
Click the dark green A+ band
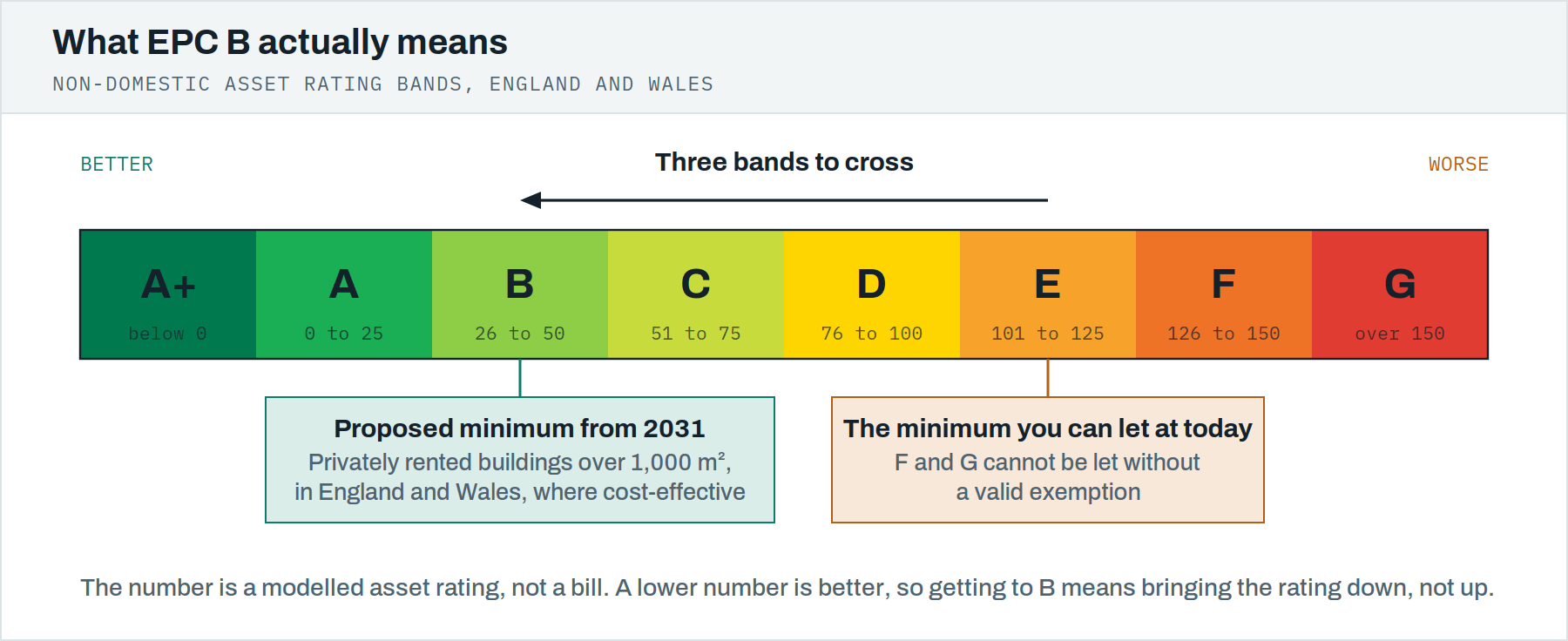click(168, 294)
